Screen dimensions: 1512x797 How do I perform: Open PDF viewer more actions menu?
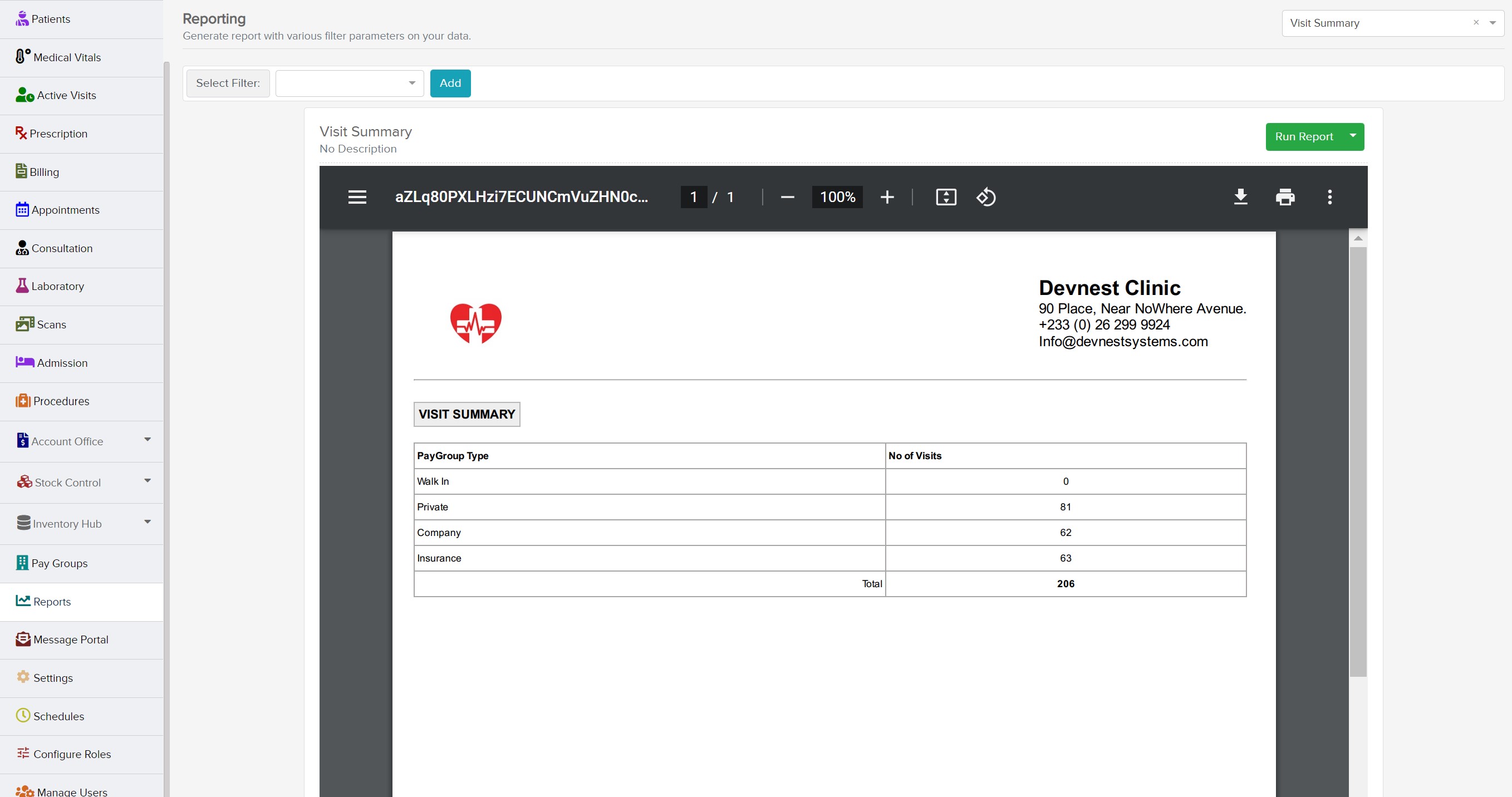[1330, 197]
